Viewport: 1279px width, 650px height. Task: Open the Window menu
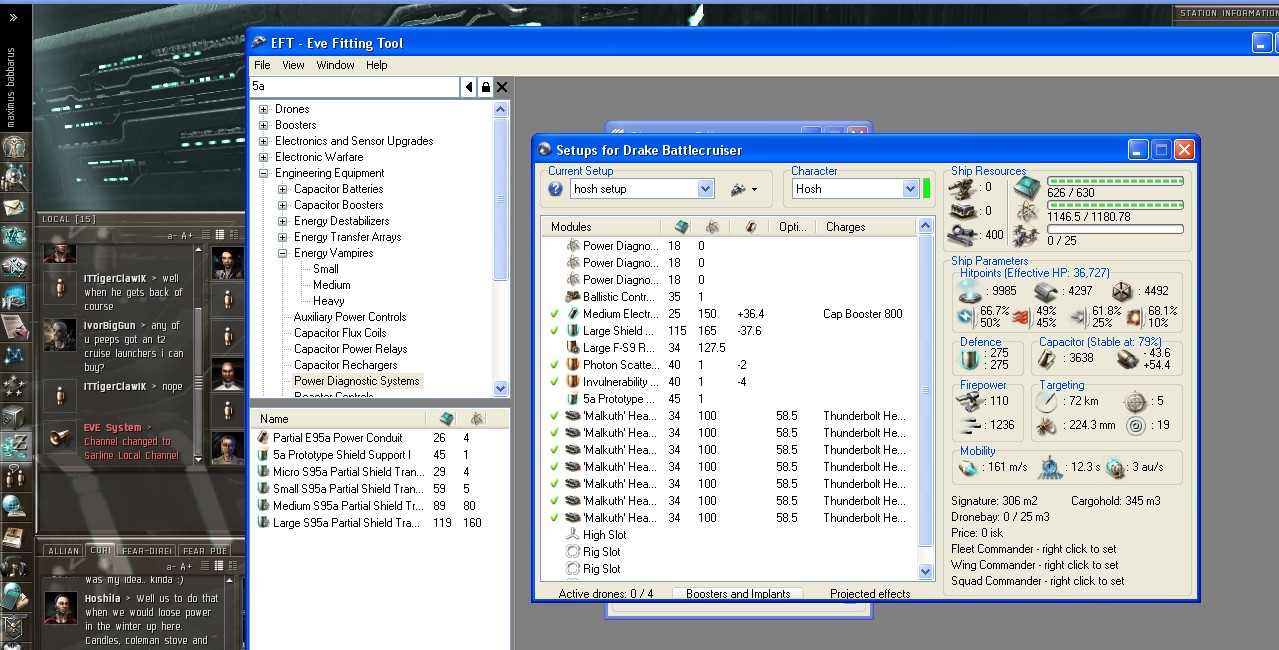335,65
